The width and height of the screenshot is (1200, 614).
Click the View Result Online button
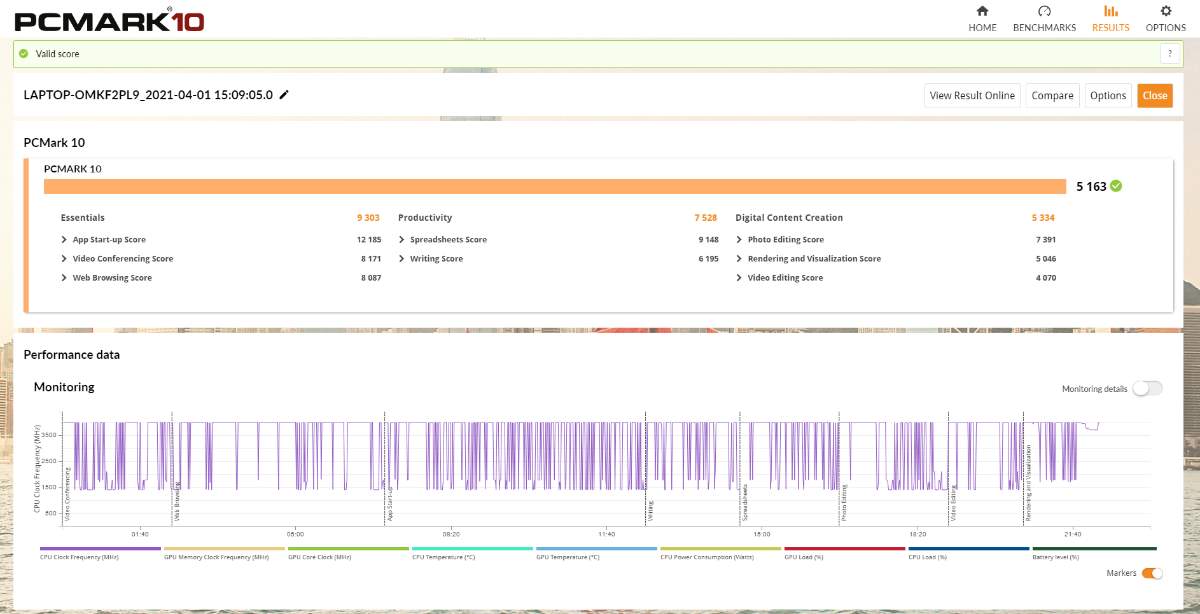pos(972,96)
